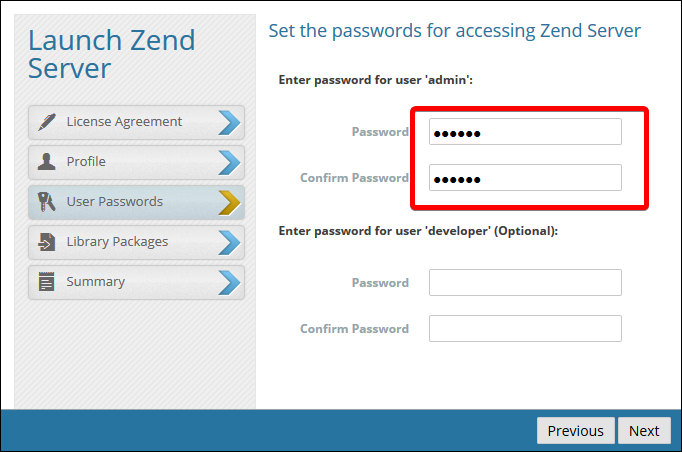Select the User Passwords step

114,202
